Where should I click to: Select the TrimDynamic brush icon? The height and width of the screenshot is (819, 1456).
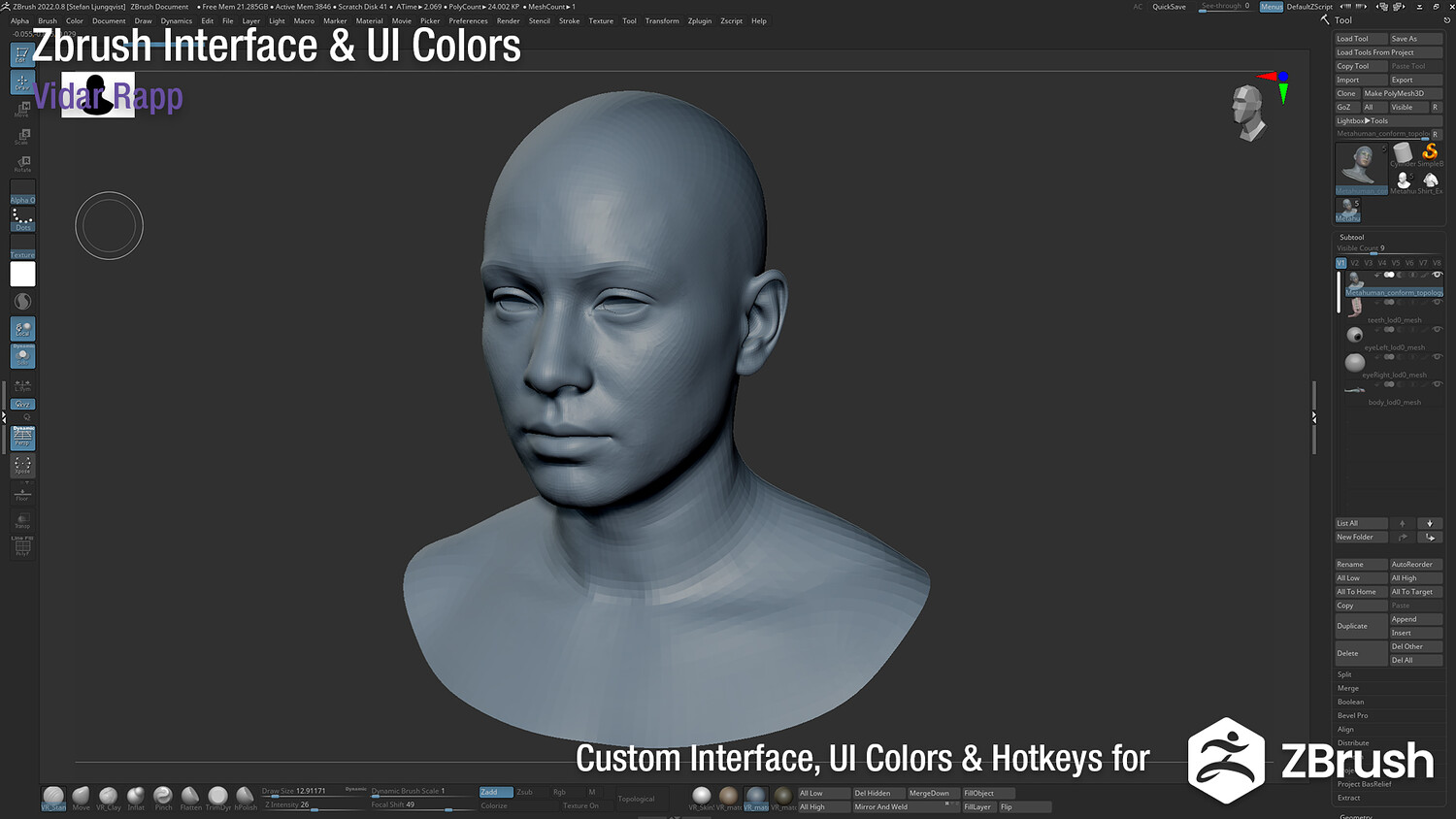point(218,798)
